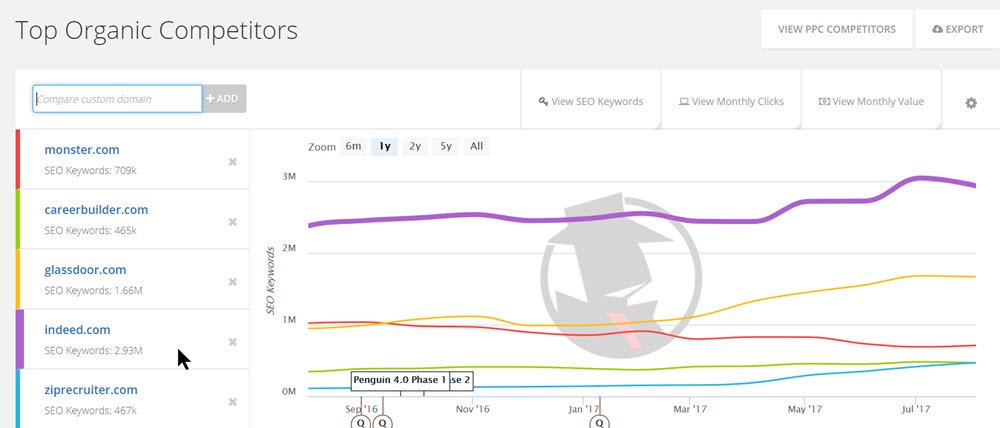
Task: Click the green careerbuilder.com color bar
Action: coord(18,219)
